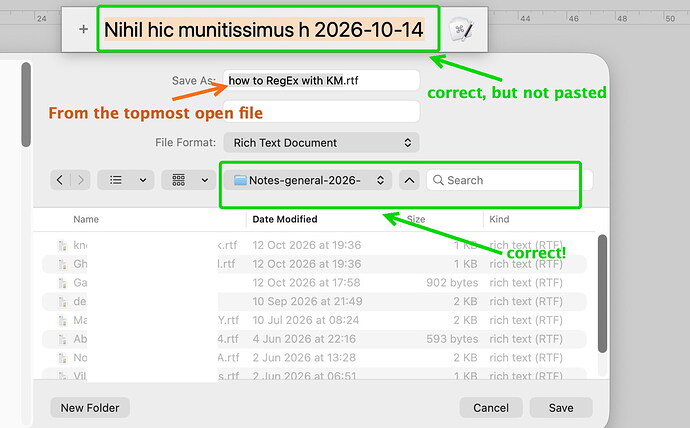Click the RTF file icon of the 'de' row
Screen dimensions: 690x428
62,302
